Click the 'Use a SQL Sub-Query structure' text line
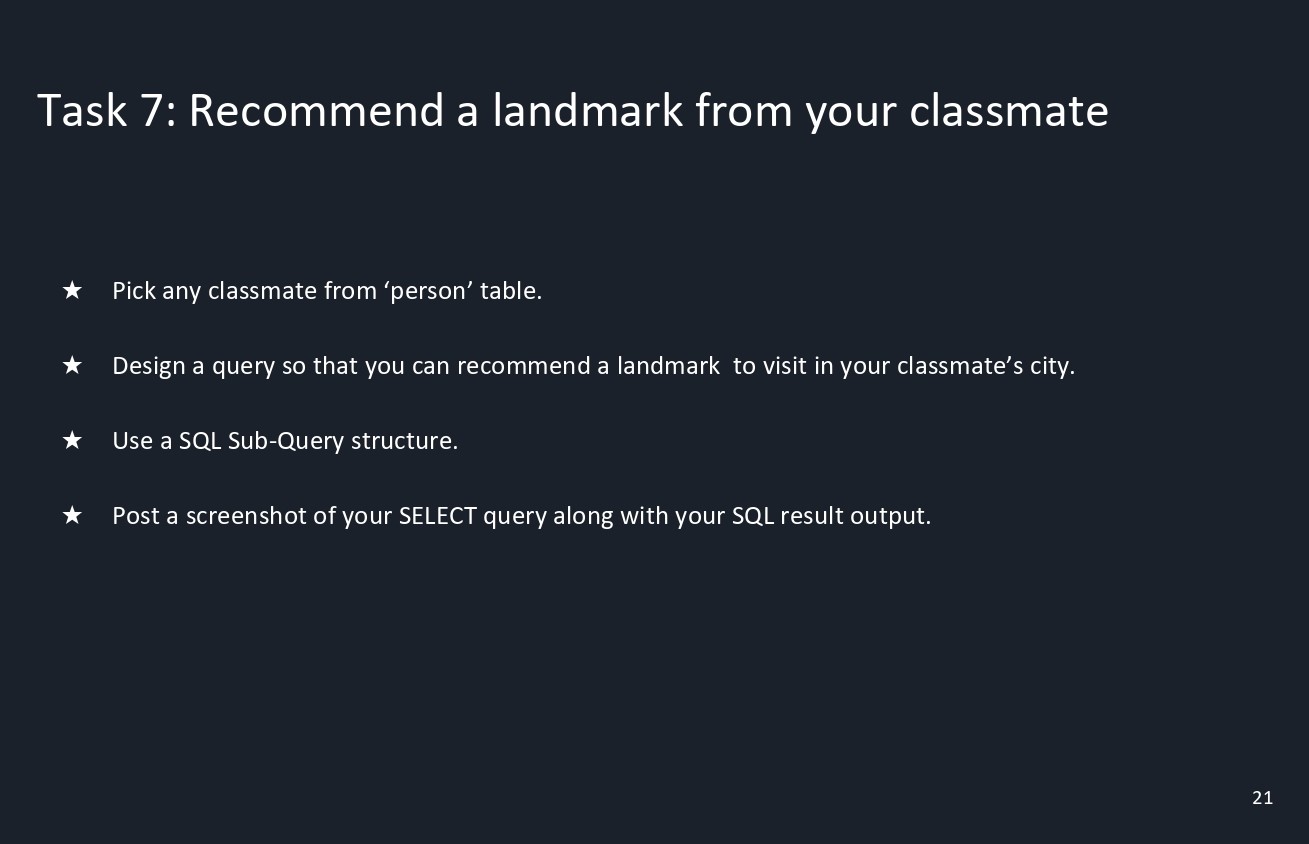The width and height of the screenshot is (1309, 844). 285,441
